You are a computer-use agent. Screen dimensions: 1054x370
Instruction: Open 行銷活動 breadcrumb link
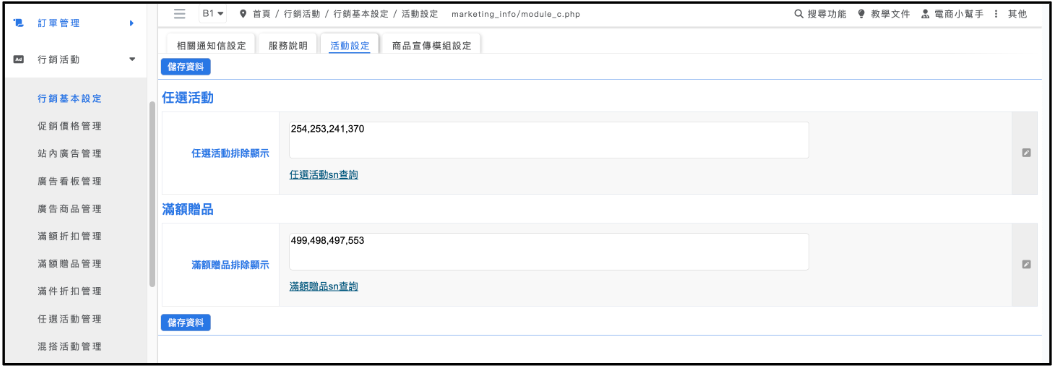[302, 13]
